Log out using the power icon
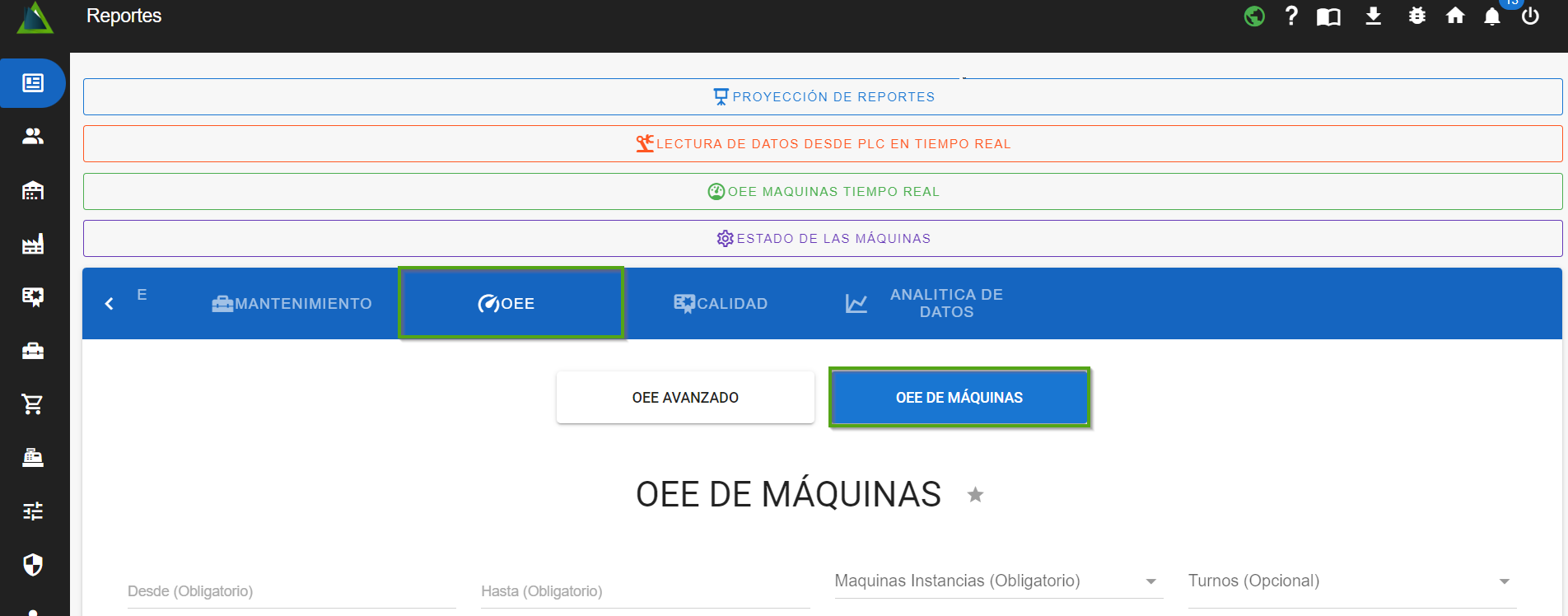This screenshot has width=1568, height=616. coord(1530,16)
